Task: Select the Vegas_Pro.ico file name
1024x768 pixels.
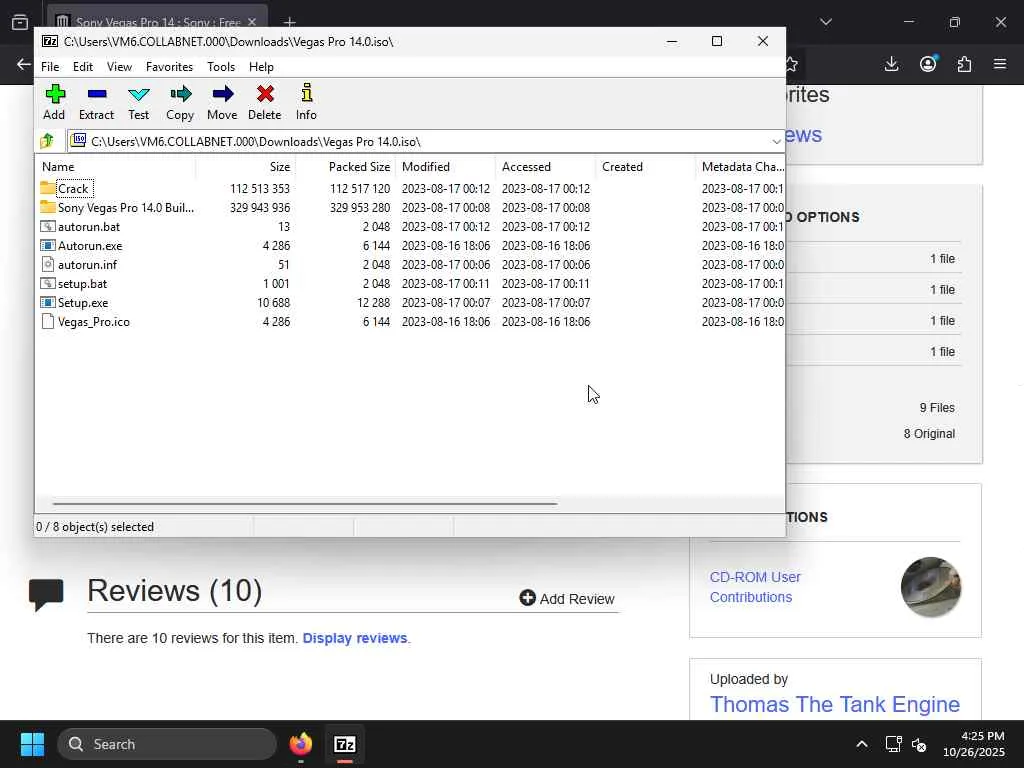Action: pyautogui.click(x=94, y=321)
